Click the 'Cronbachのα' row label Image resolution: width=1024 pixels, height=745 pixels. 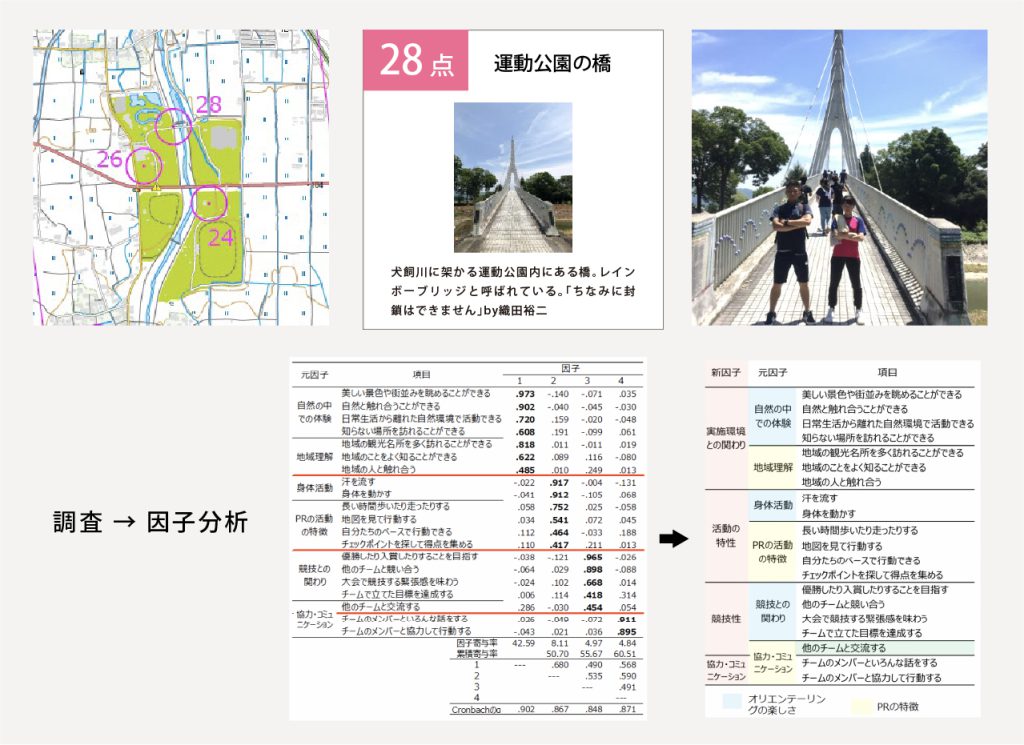(476, 709)
